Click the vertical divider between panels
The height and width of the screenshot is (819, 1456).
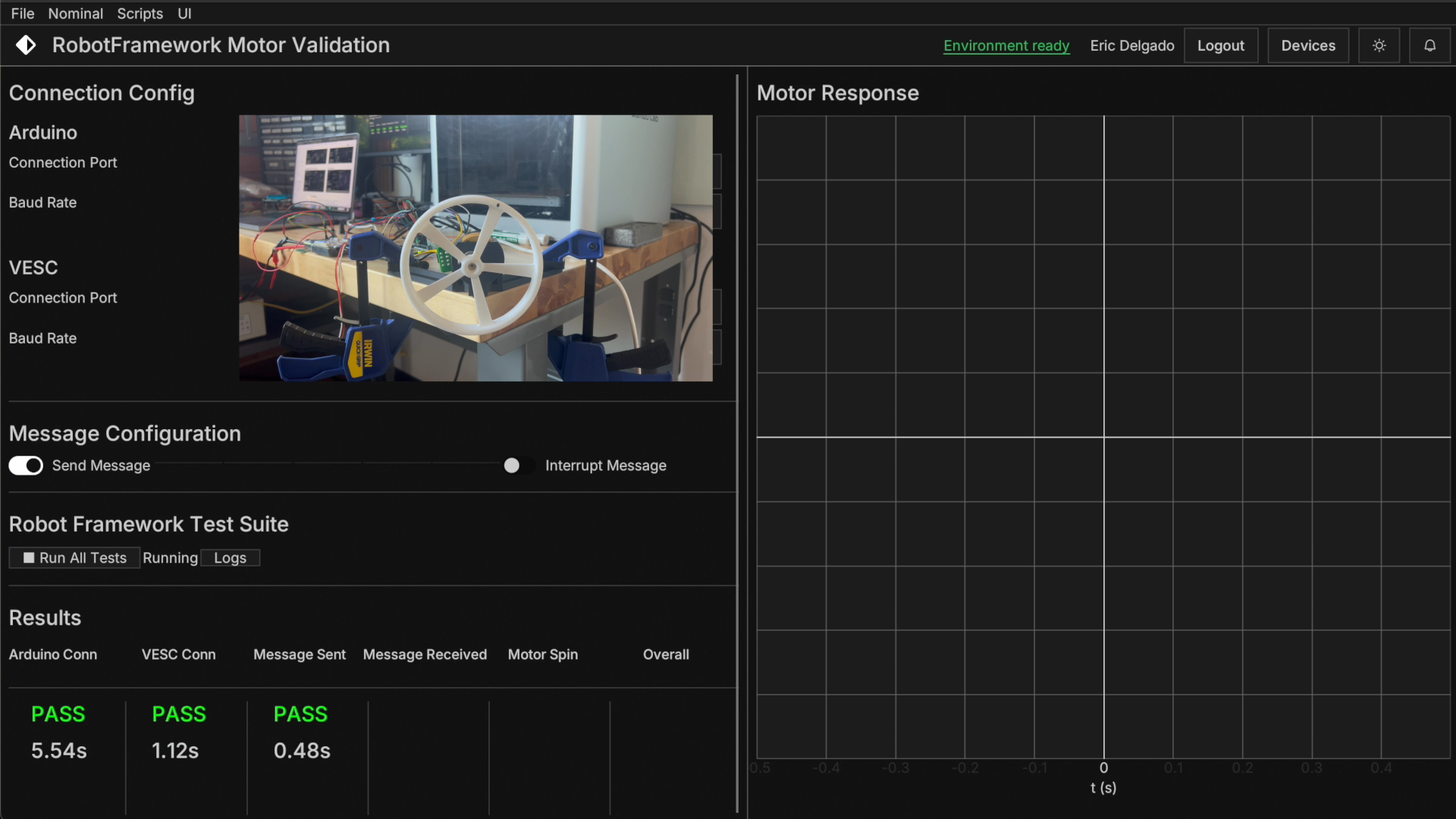(x=737, y=444)
